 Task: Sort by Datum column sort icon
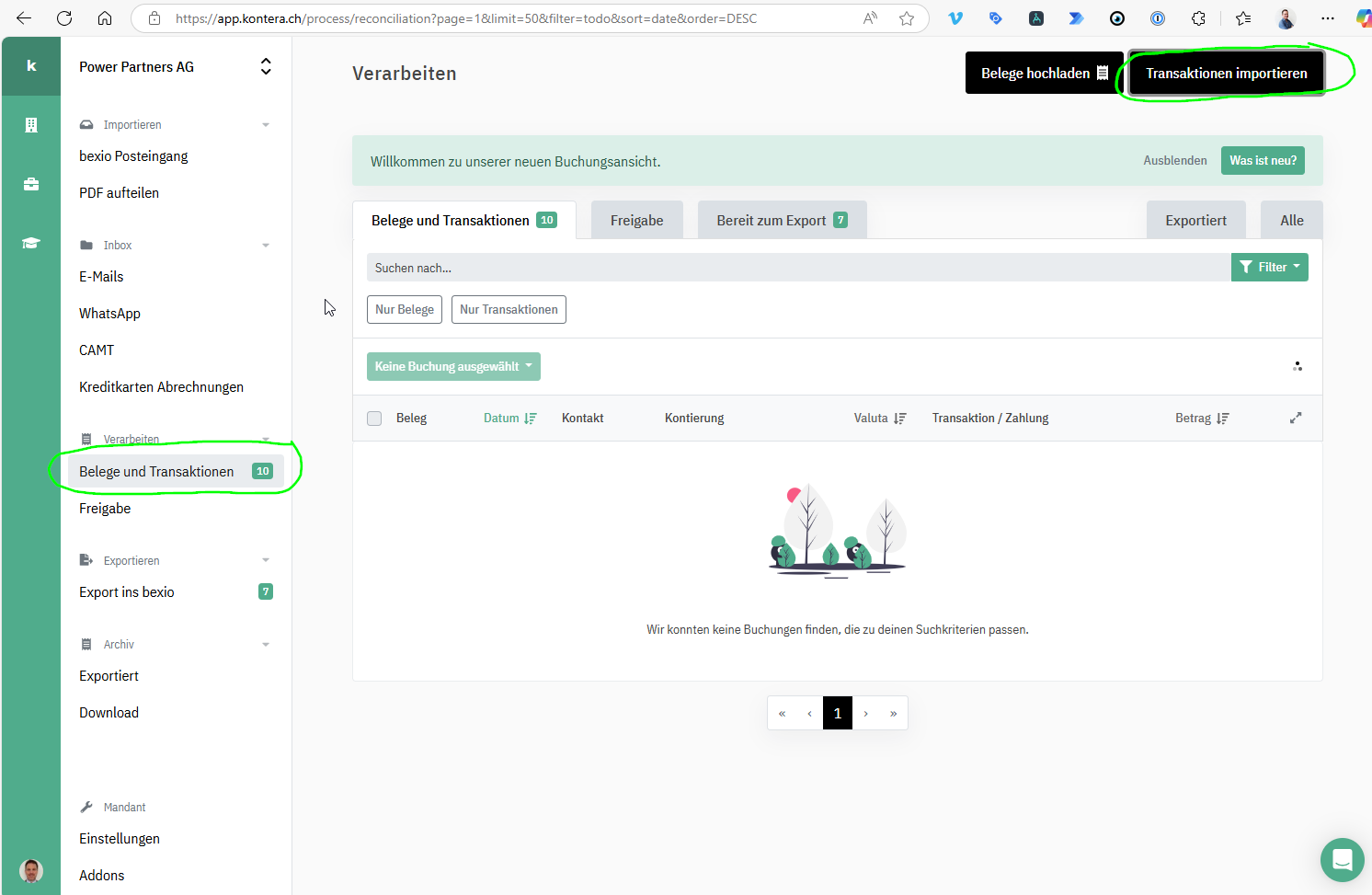531,419
